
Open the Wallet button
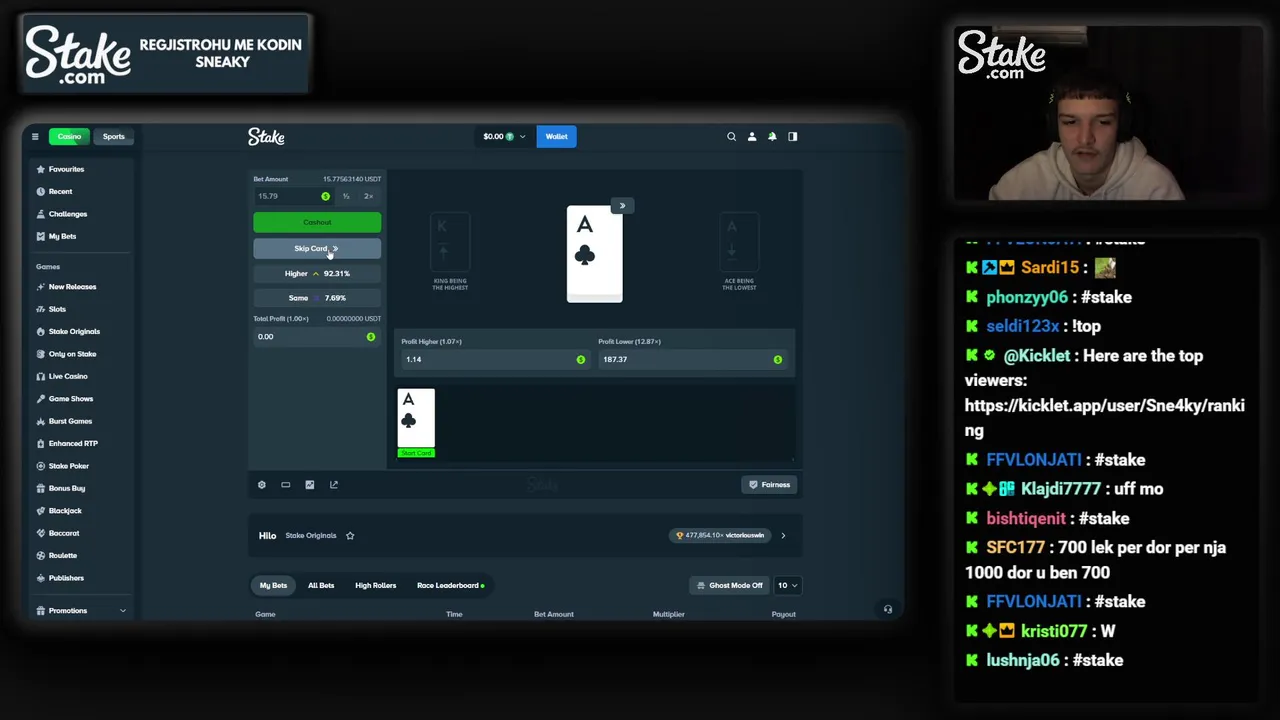556,136
